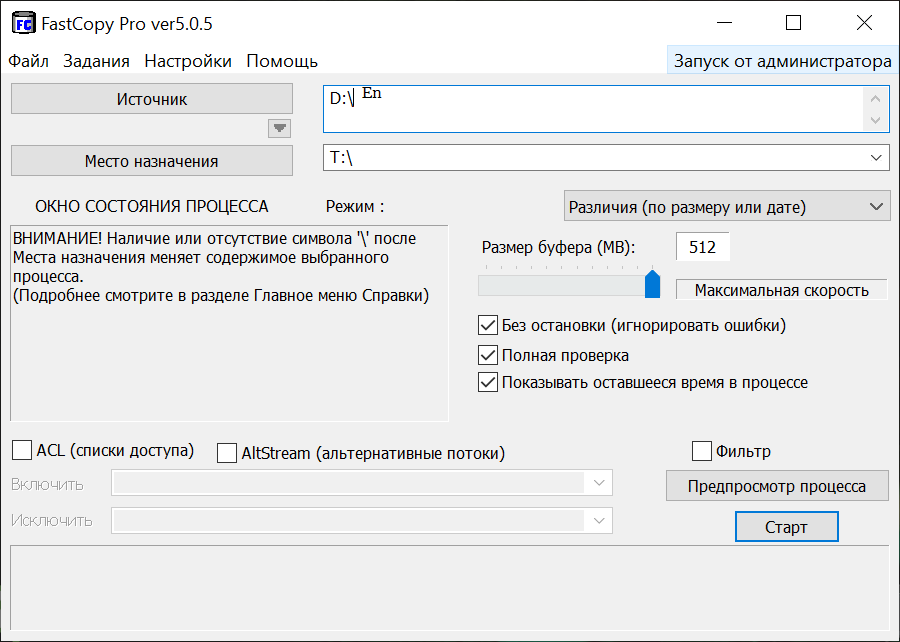Enable AltStream (альтернативные потоки) checkbox
Image resolution: width=900 pixels, height=642 pixels.
227,453
